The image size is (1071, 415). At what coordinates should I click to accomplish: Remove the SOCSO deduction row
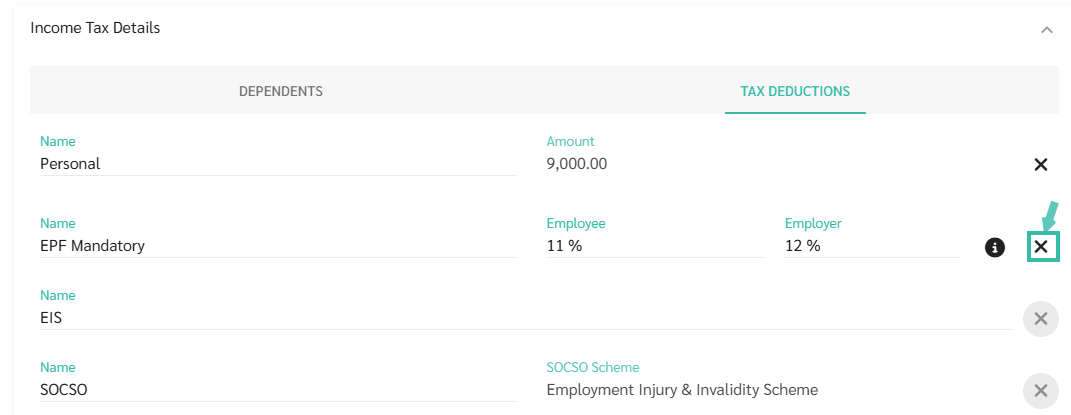tap(1040, 390)
